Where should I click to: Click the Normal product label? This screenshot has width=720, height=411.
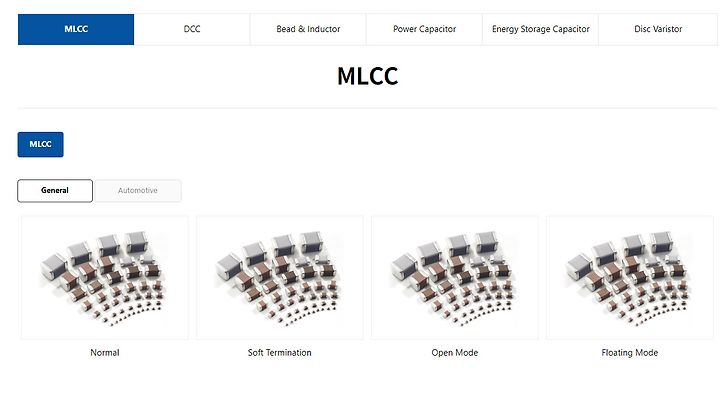[105, 353]
